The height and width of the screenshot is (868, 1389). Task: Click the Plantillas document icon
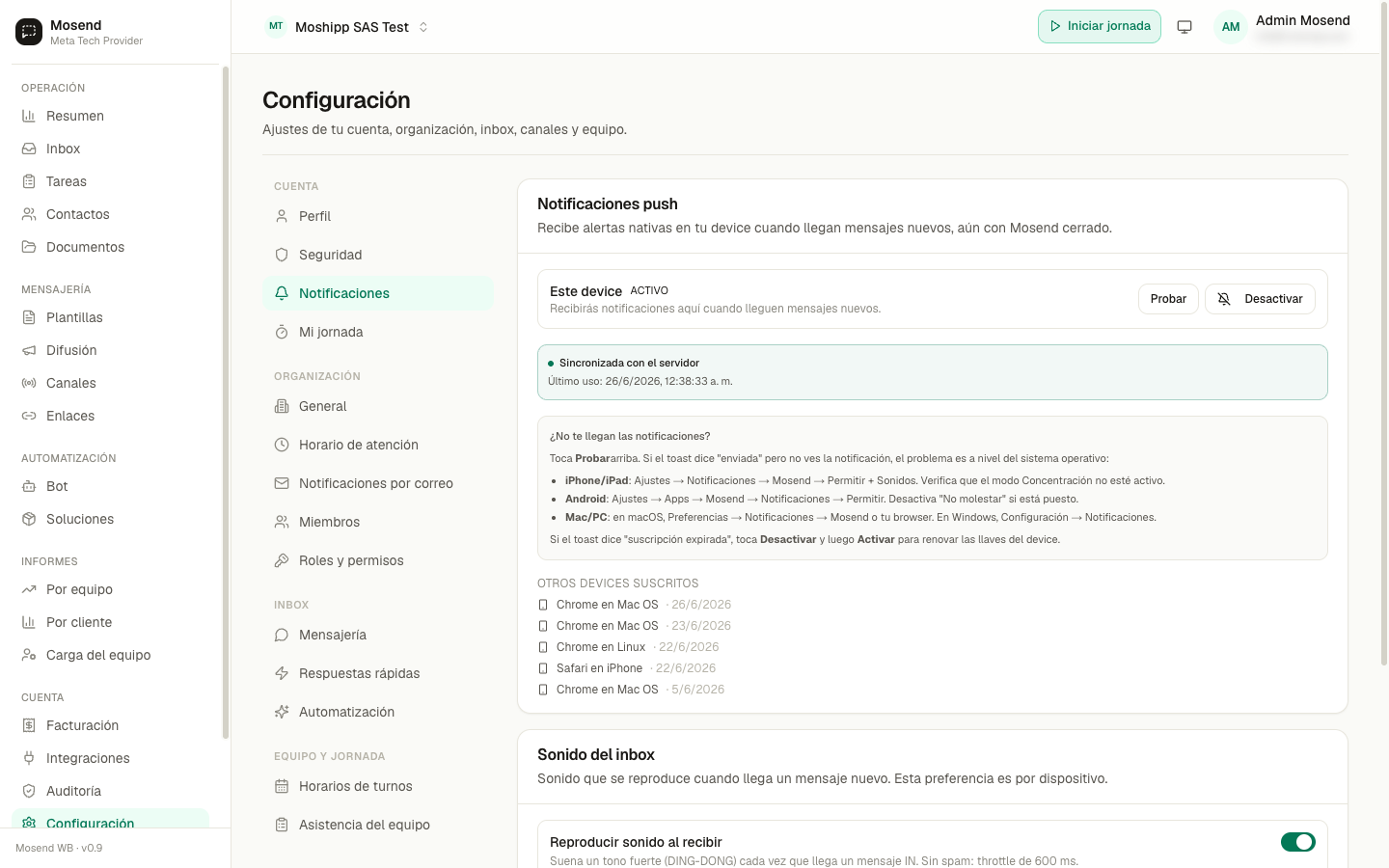point(29,317)
